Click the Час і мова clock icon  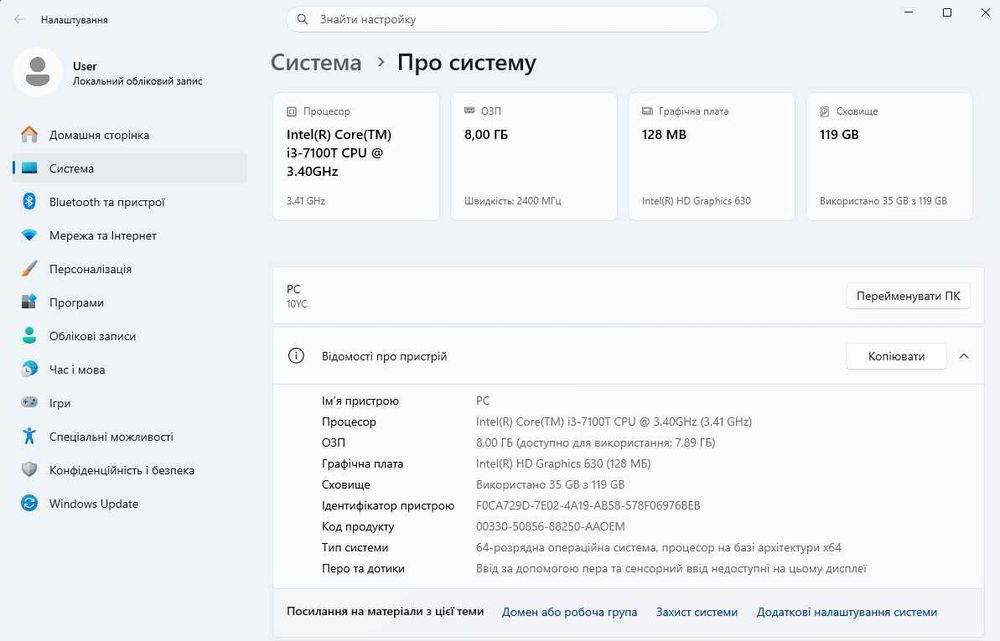click(29, 369)
